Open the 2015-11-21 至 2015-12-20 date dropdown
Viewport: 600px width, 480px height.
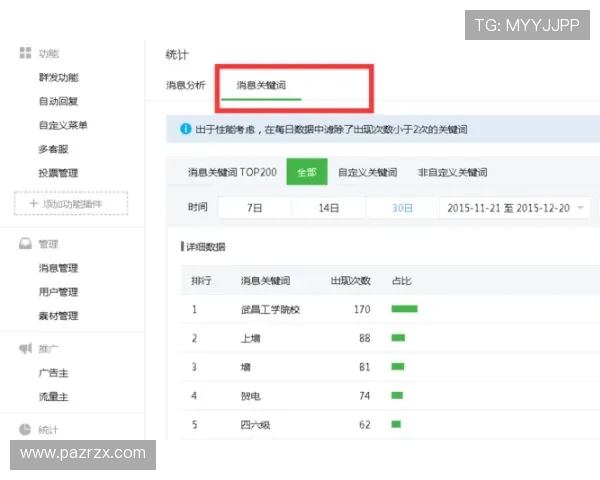pyautogui.click(x=515, y=208)
